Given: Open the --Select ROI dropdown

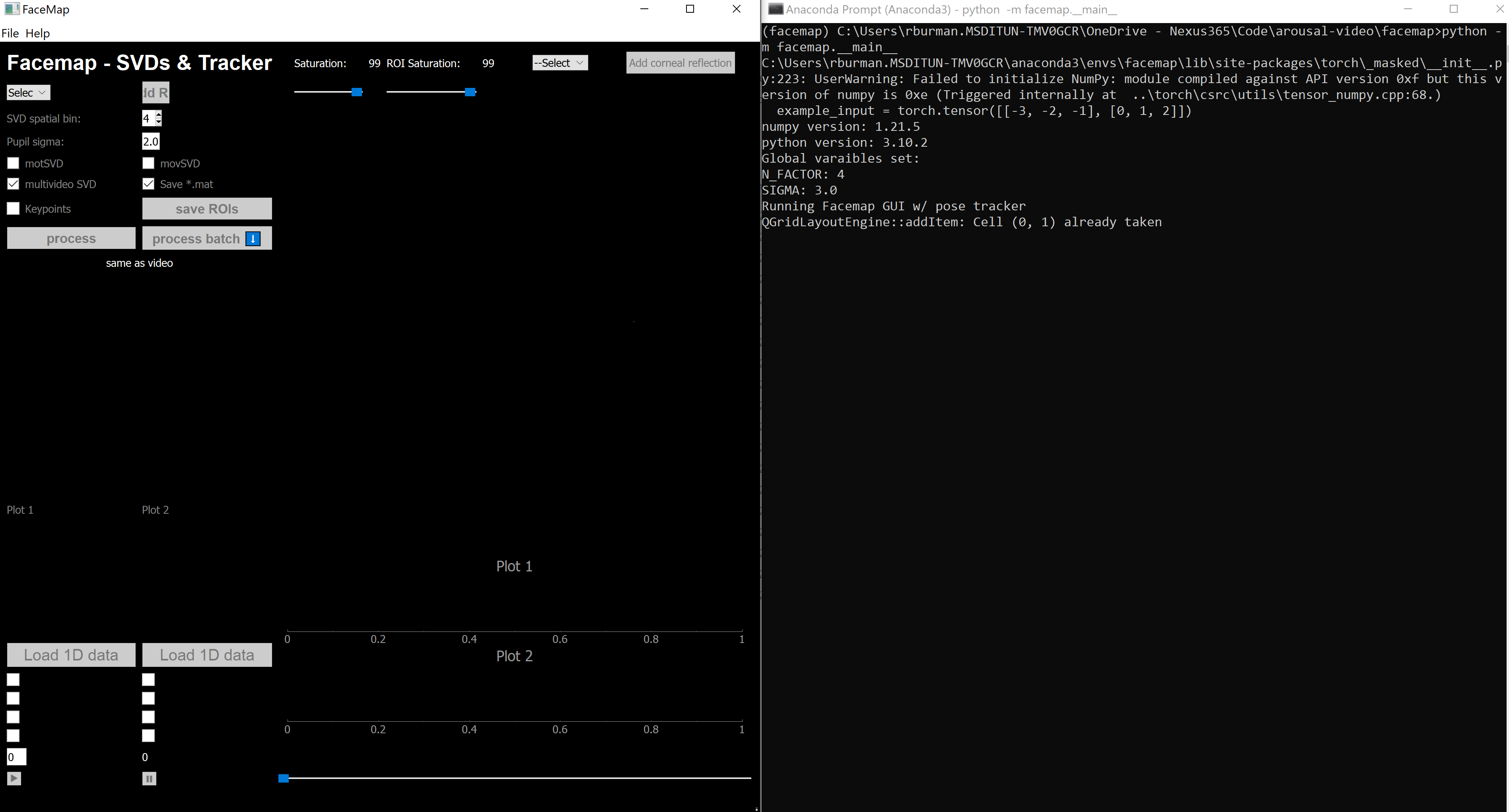Looking at the screenshot, I should tap(559, 63).
